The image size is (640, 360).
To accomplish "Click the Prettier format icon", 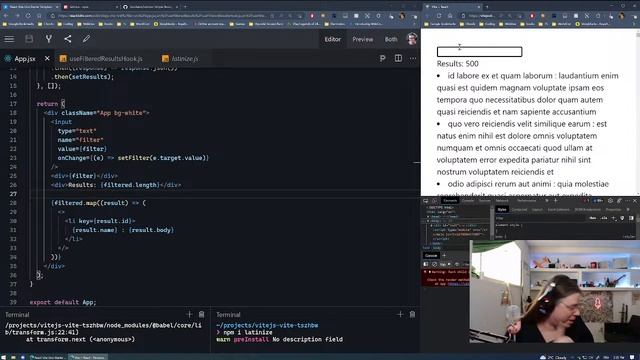I will (x=382, y=58).
